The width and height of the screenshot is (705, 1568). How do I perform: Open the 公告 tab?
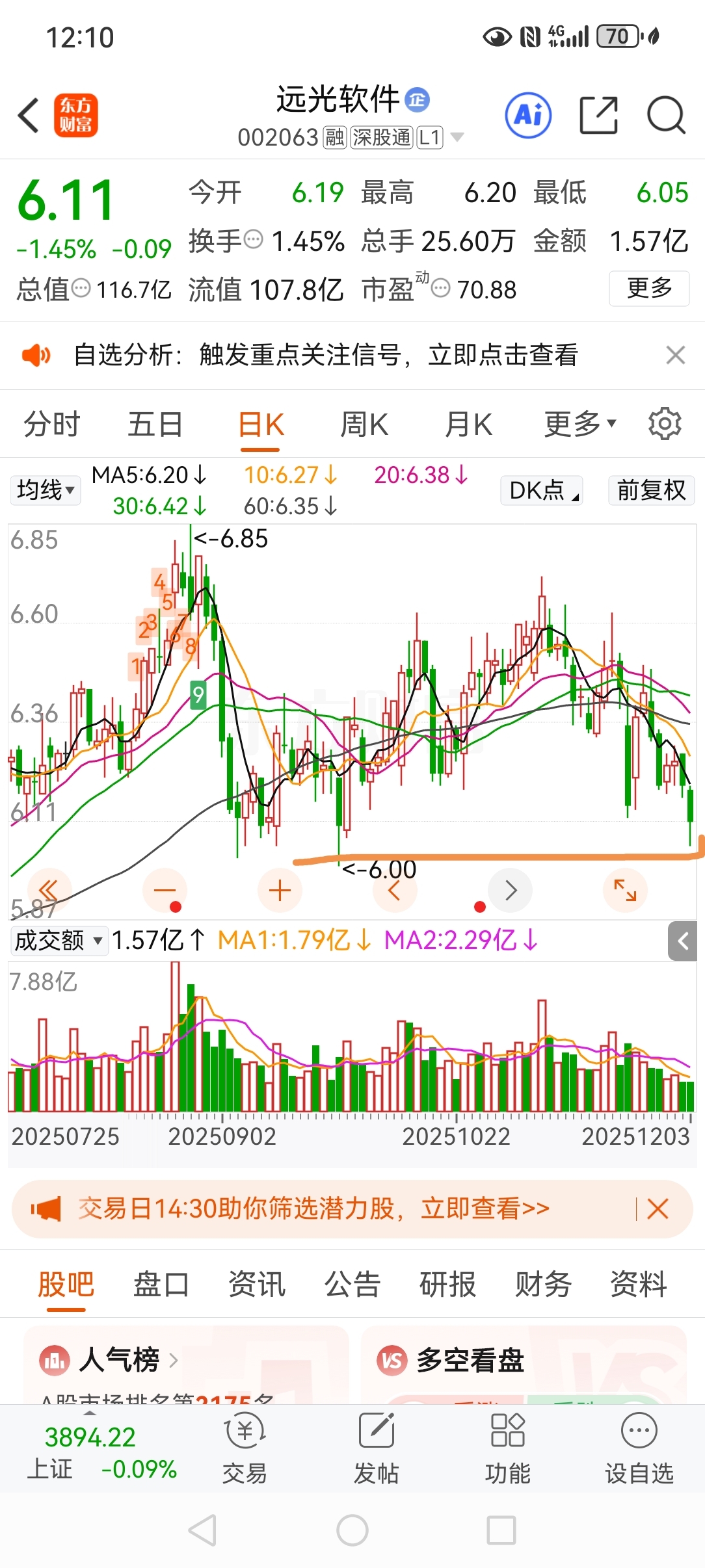pos(352,1285)
